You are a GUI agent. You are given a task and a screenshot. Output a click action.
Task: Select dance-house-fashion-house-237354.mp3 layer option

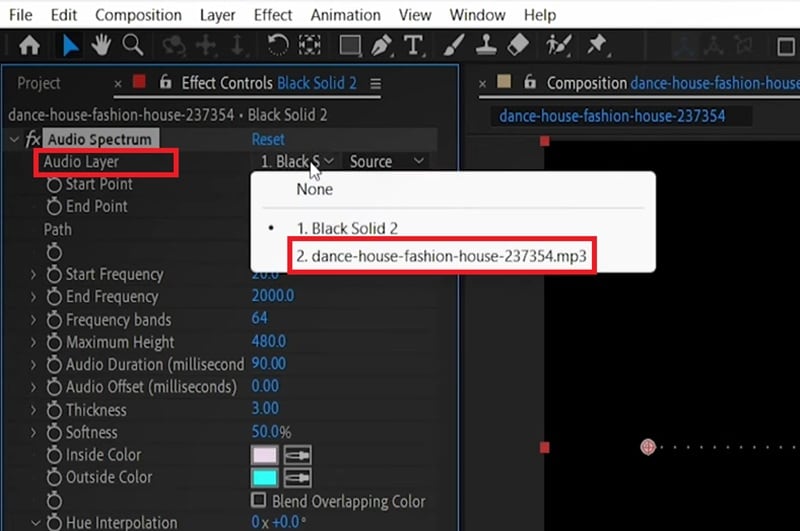(x=441, y=256)
